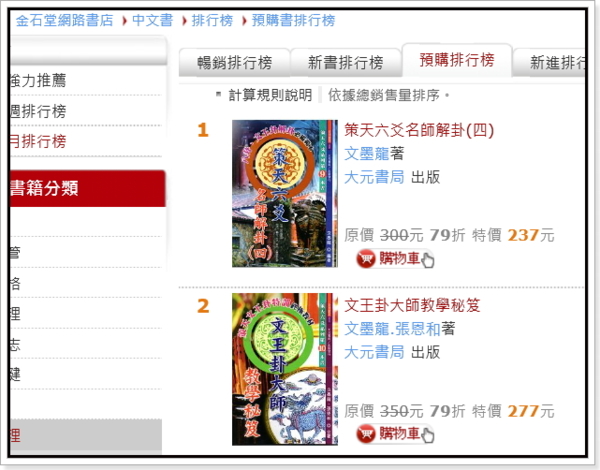Open the book title 文王卦大師教學秘笈
The height and width of the screenshot is (470, 600).
[x=412, y=305]
